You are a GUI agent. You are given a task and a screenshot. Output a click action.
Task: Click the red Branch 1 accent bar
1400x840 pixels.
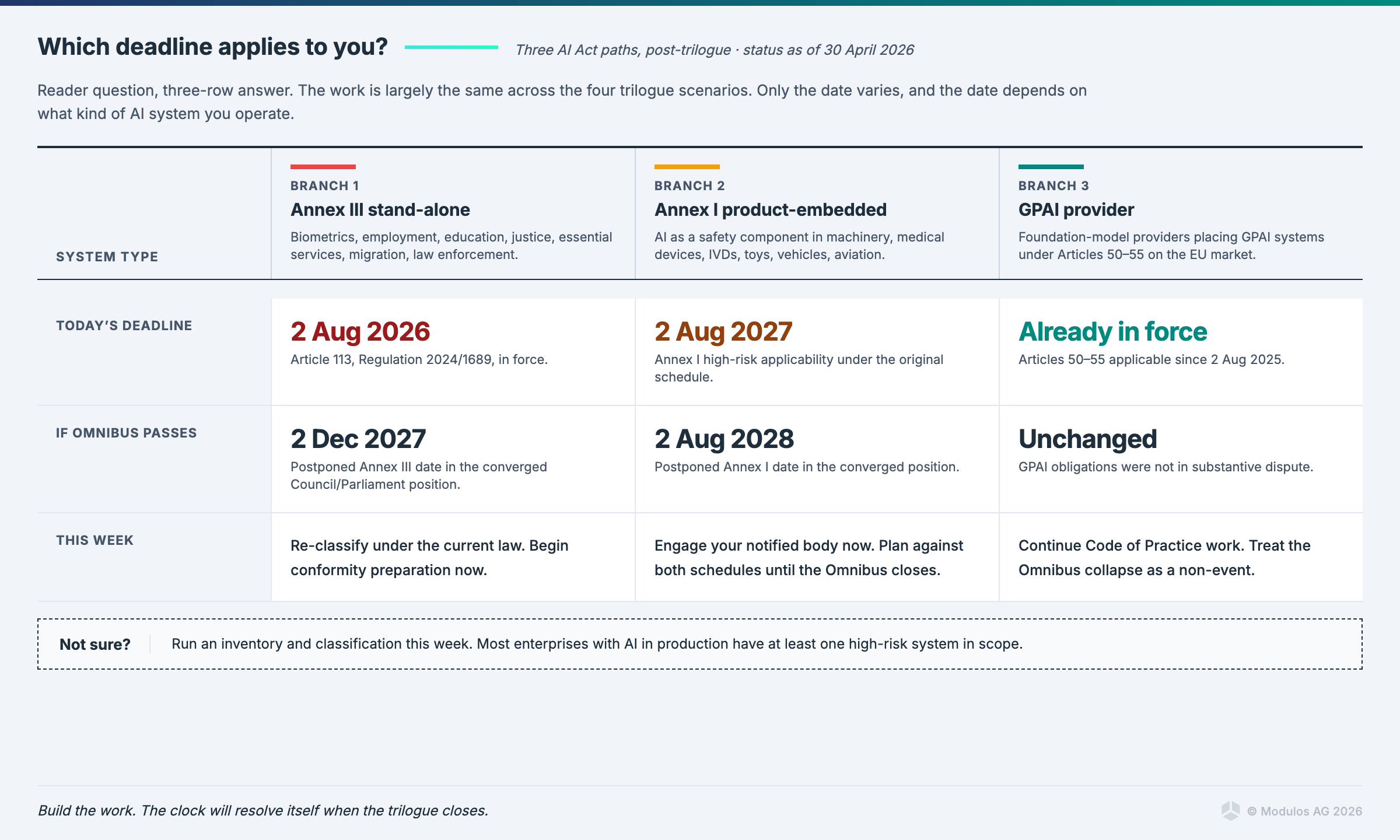pos(323,167)
